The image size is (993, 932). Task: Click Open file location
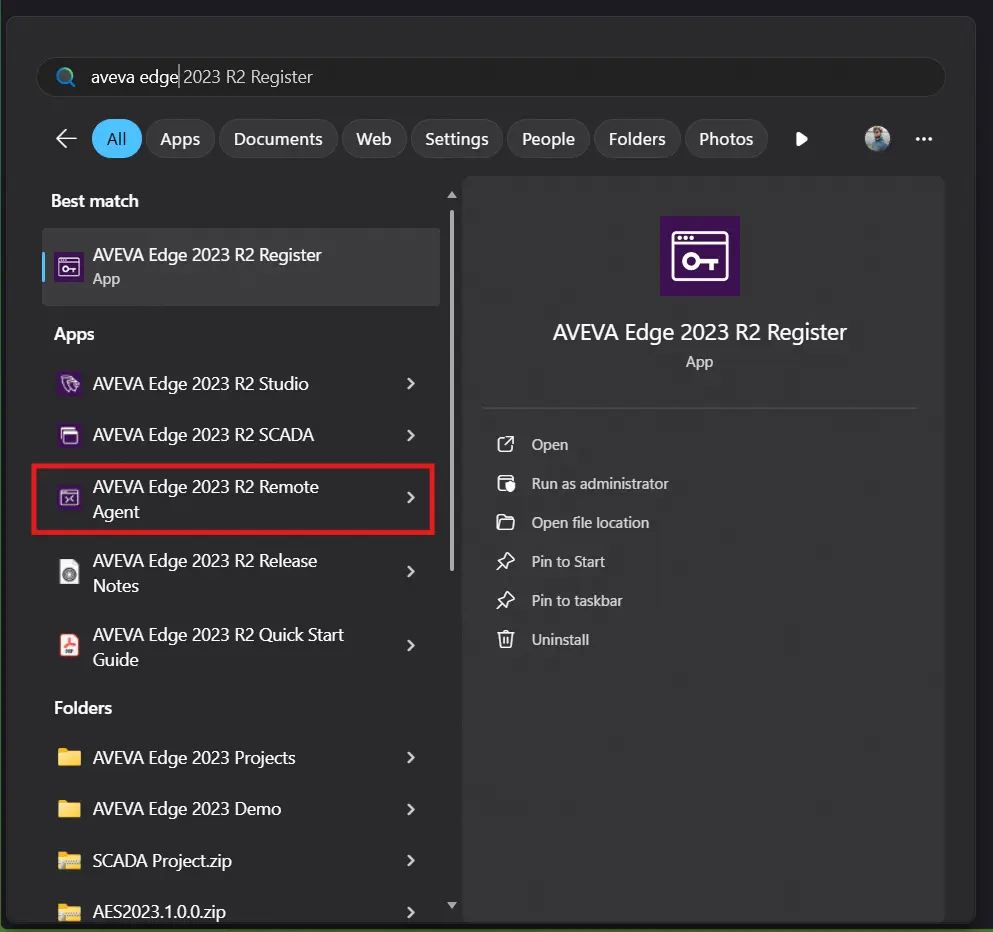pyautogui.click(x=590, y=522)
